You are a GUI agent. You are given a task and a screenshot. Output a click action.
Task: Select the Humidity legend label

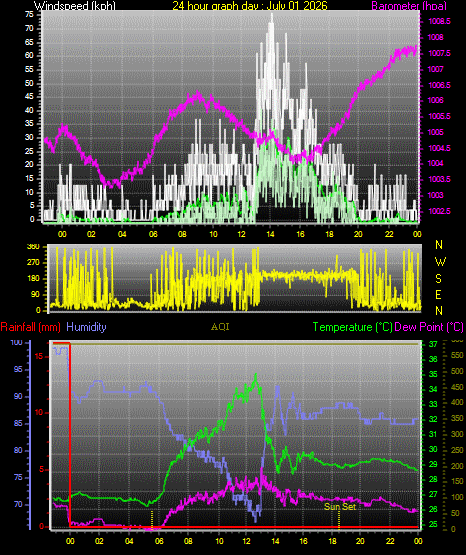tap(86, 327)
